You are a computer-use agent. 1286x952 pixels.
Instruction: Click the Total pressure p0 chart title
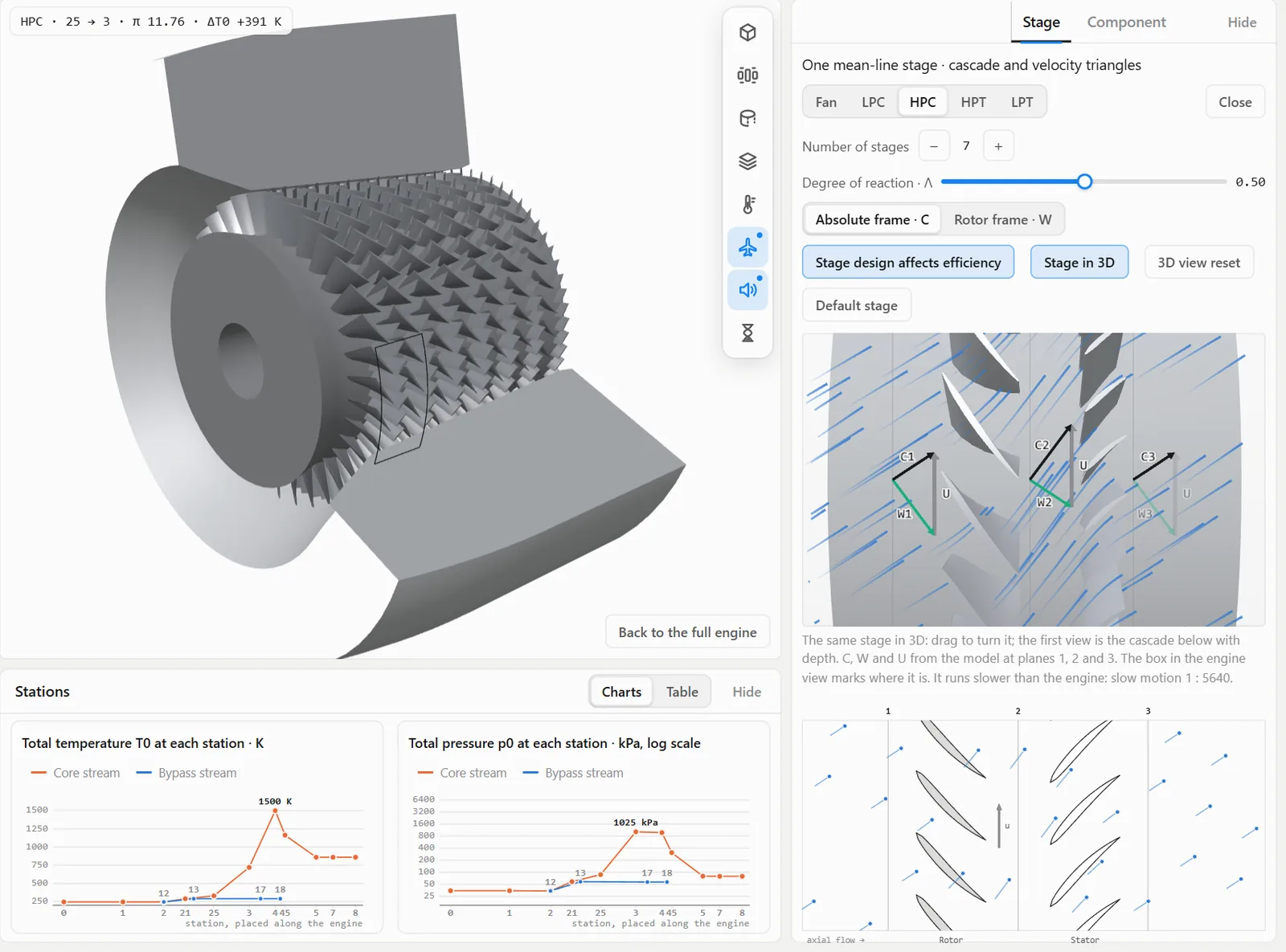click(x=554, y=743)
